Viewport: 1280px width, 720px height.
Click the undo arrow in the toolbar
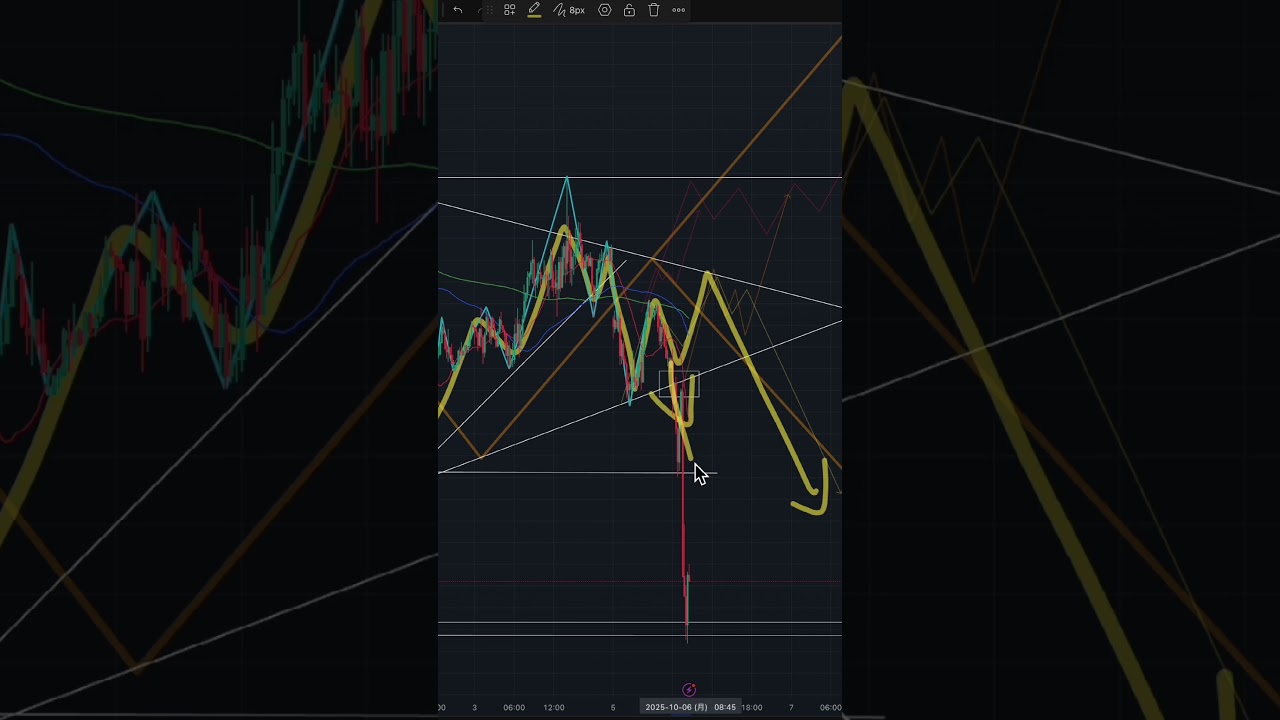(457, 10)
